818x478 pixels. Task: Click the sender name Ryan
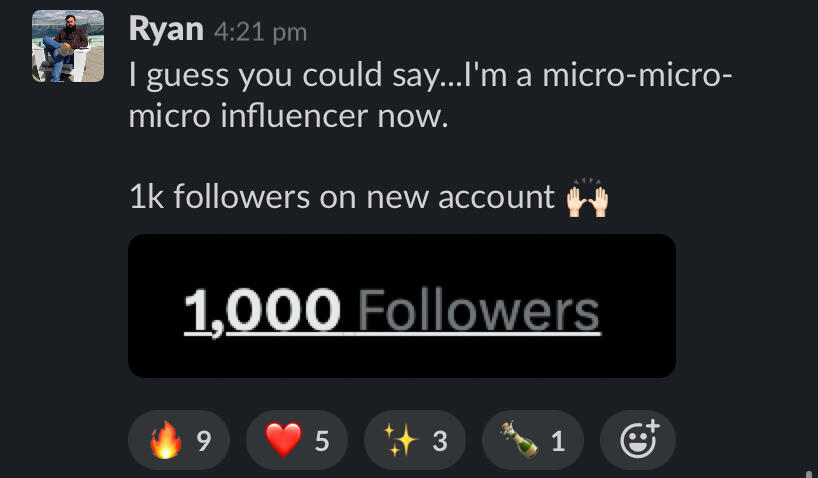tap(165, 30)
